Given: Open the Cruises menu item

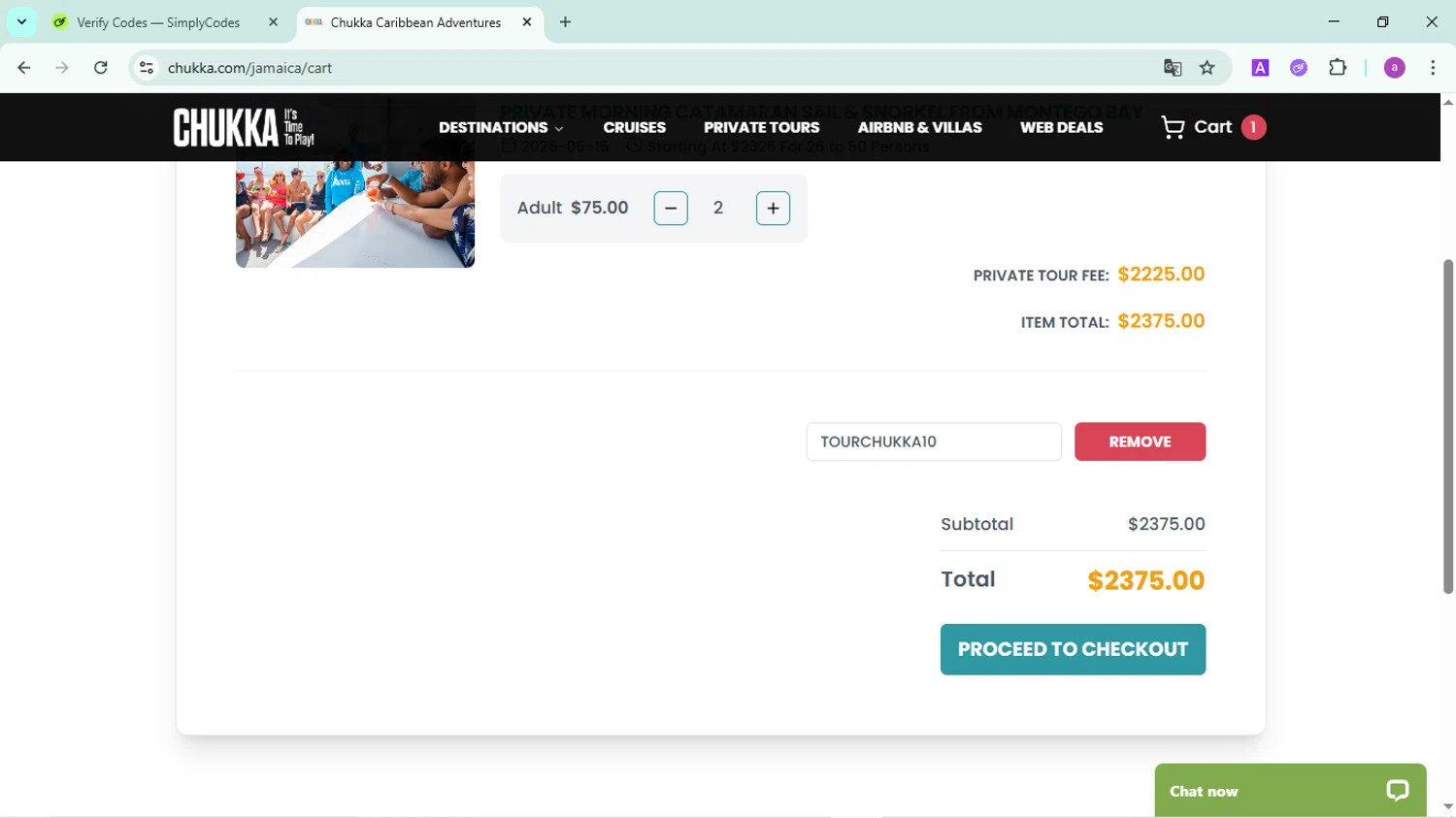Looking at the screenshot, I should coord(635,127).
